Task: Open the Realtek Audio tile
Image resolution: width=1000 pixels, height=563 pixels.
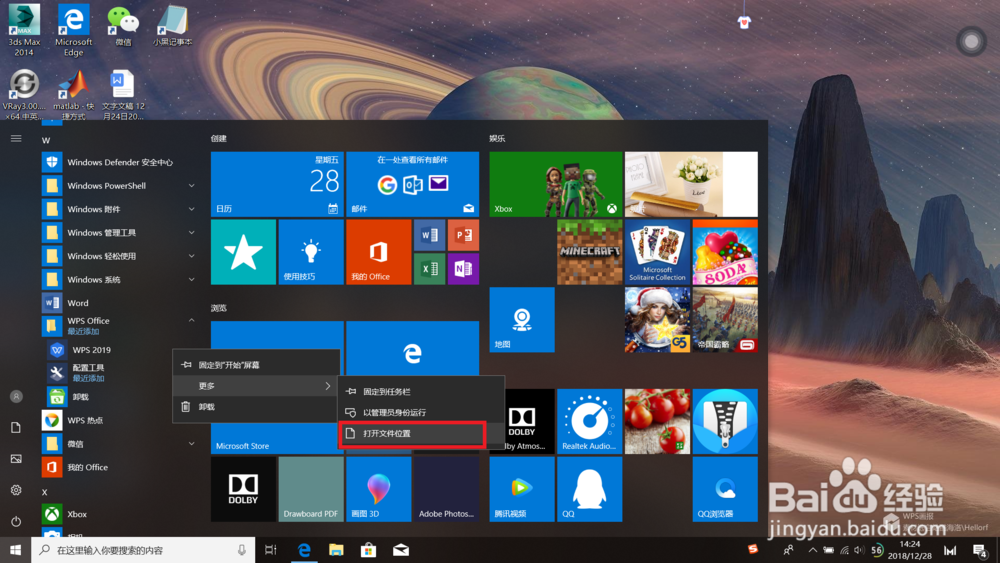Action: point(589,421)
